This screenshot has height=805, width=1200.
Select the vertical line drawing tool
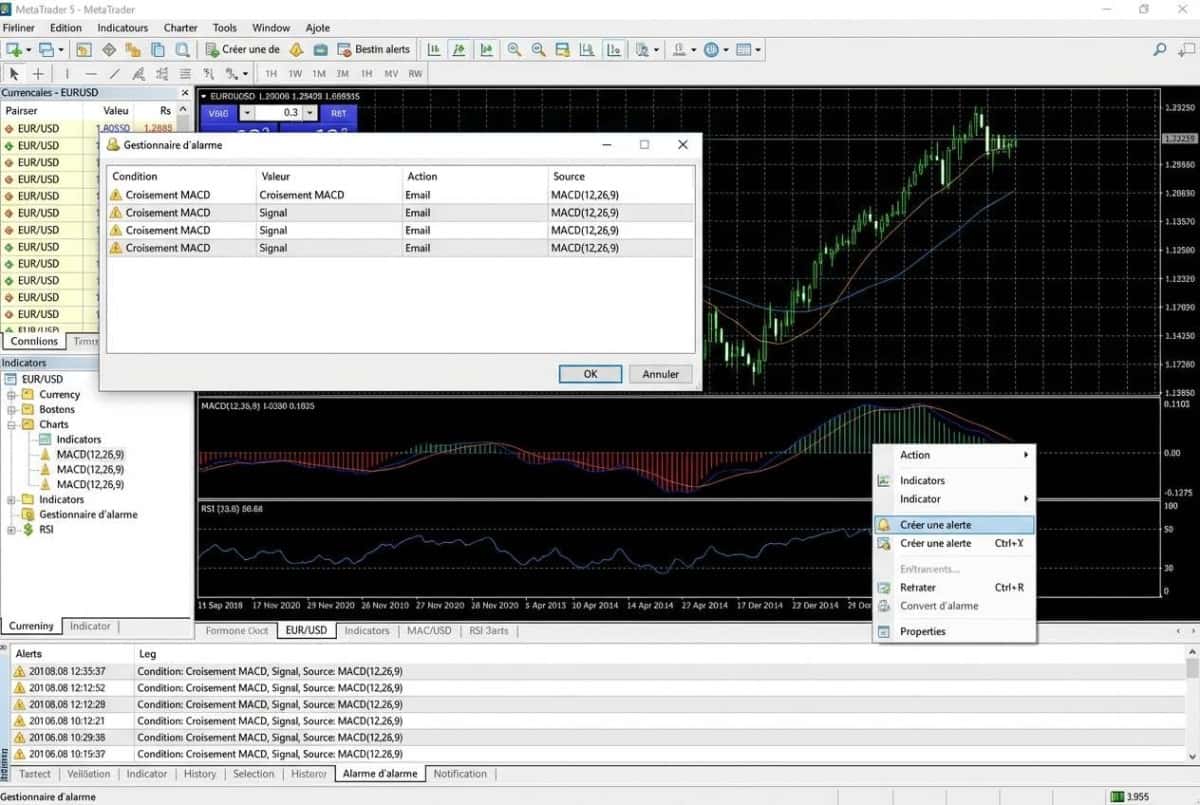pos(67,73)
